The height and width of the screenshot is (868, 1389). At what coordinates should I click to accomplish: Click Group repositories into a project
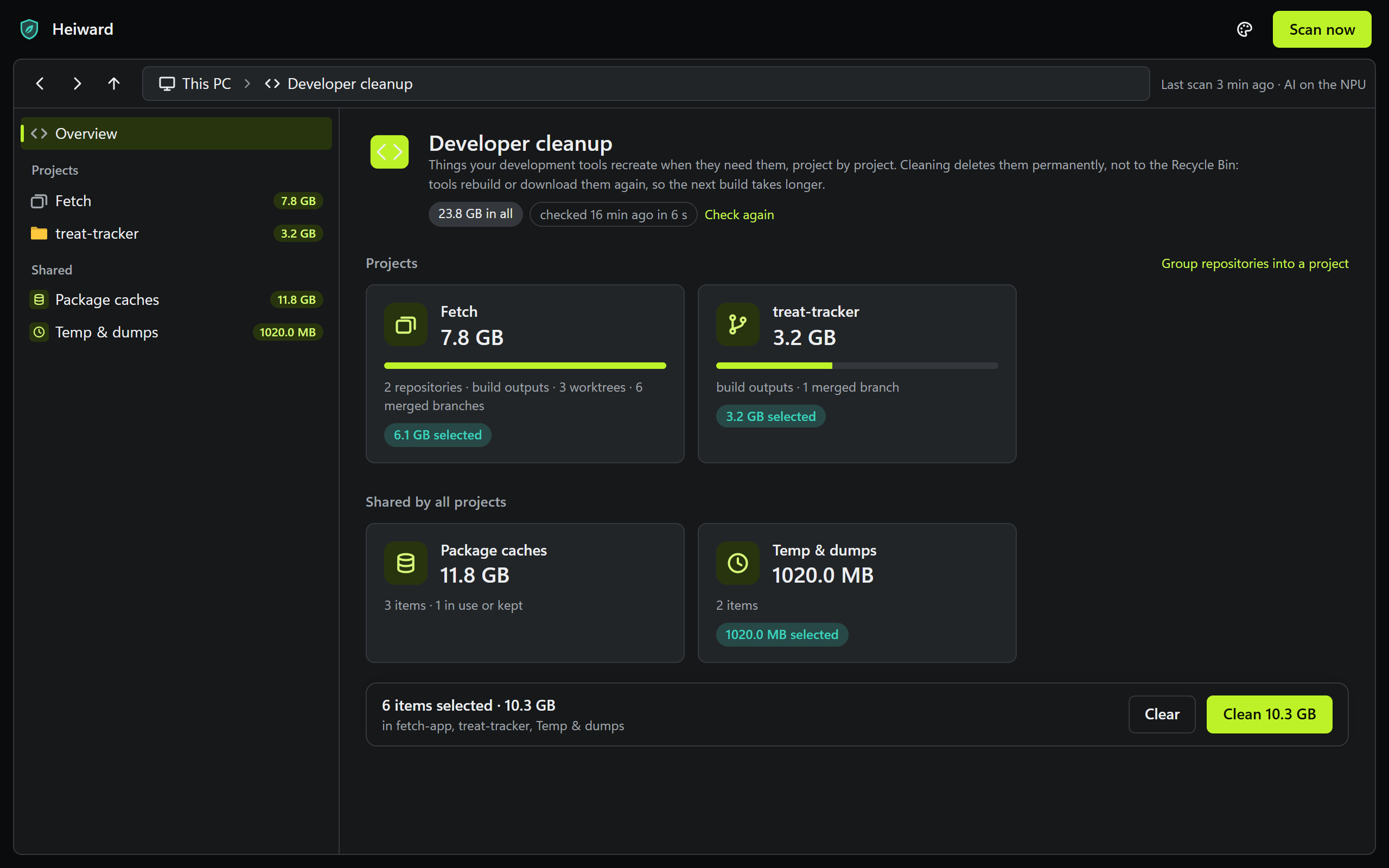tap(1254, 264)
